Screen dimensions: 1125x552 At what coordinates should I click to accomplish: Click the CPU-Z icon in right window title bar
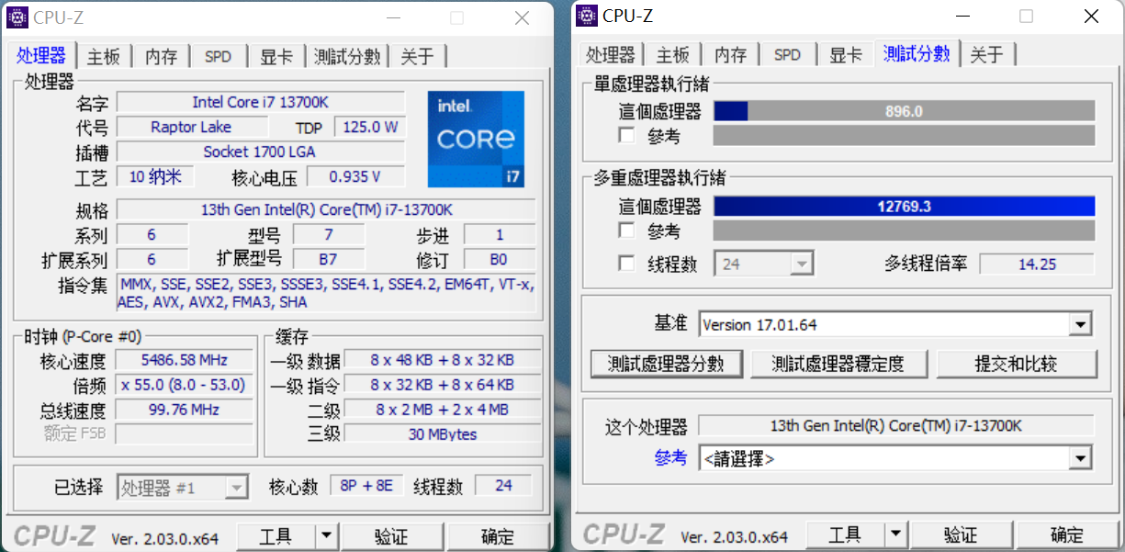(x=587, y=15)
